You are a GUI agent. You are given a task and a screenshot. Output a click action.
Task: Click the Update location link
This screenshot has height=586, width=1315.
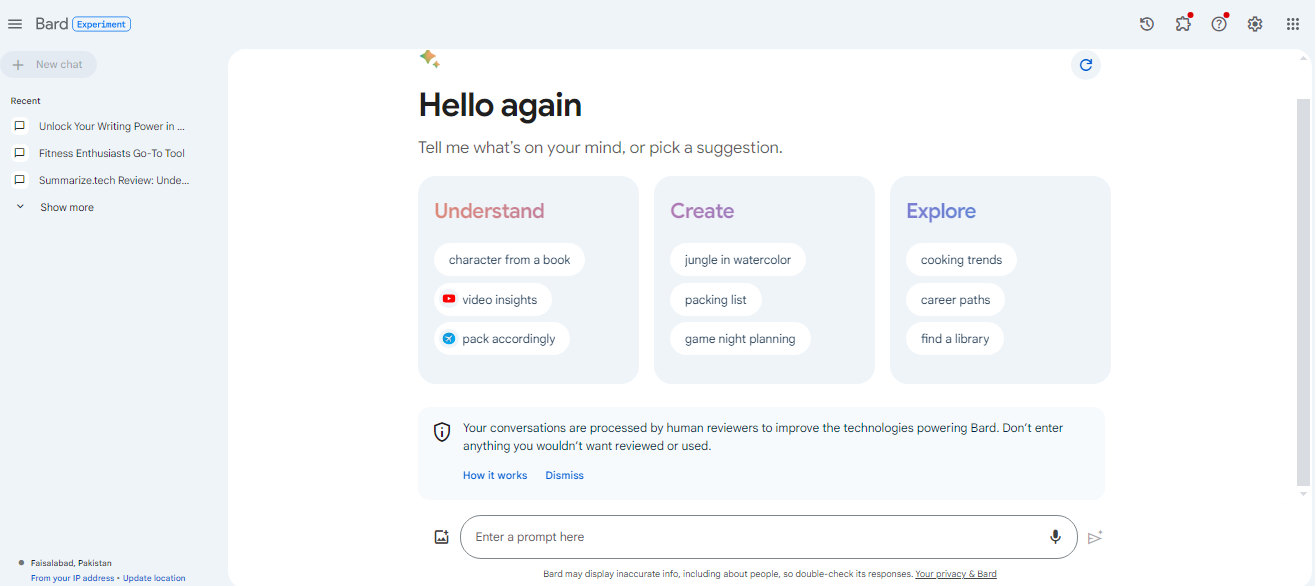coord(154,578)
